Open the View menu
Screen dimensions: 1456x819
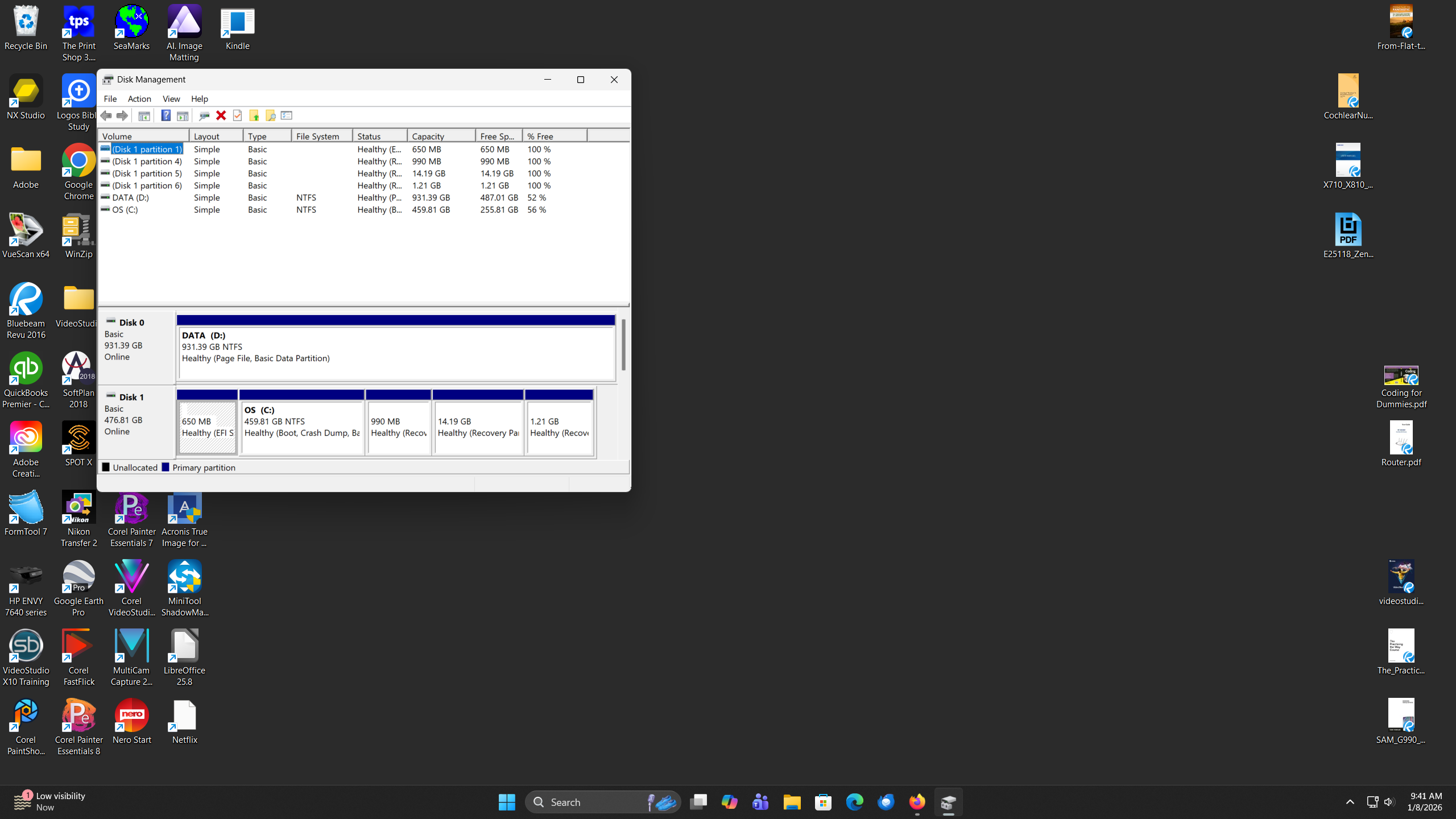pos(171,99)
